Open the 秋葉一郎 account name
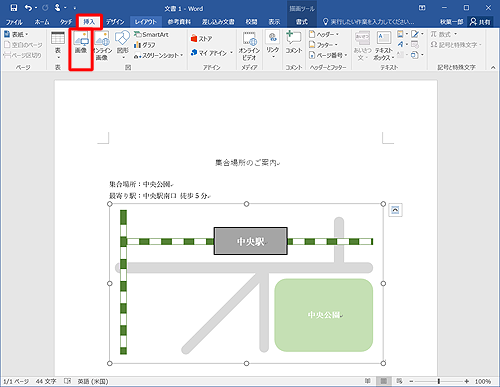The image size is (500, 387). 451,22
